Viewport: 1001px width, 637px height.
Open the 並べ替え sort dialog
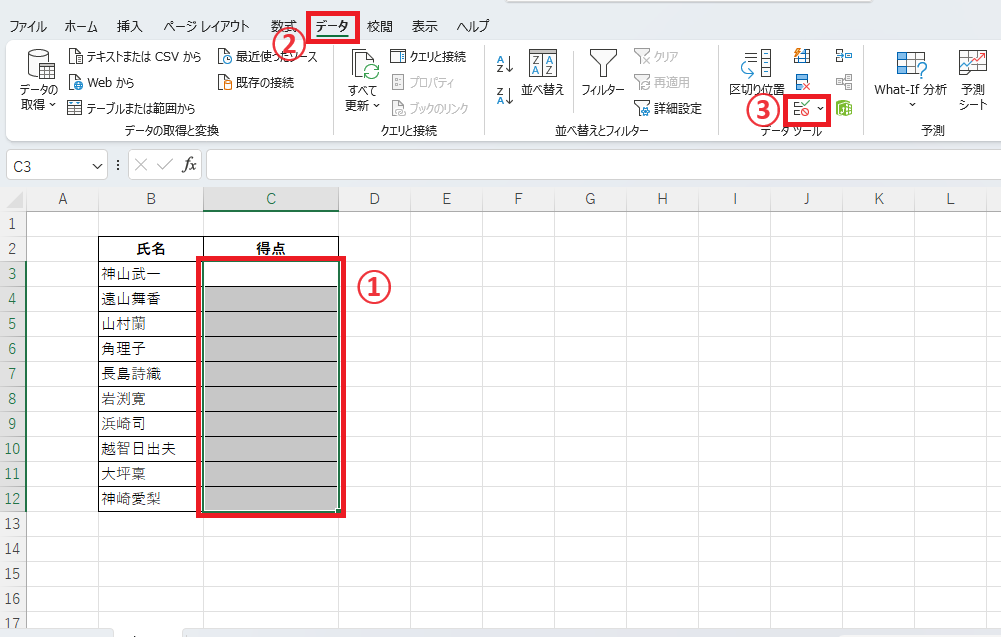(x=543, y=73)
